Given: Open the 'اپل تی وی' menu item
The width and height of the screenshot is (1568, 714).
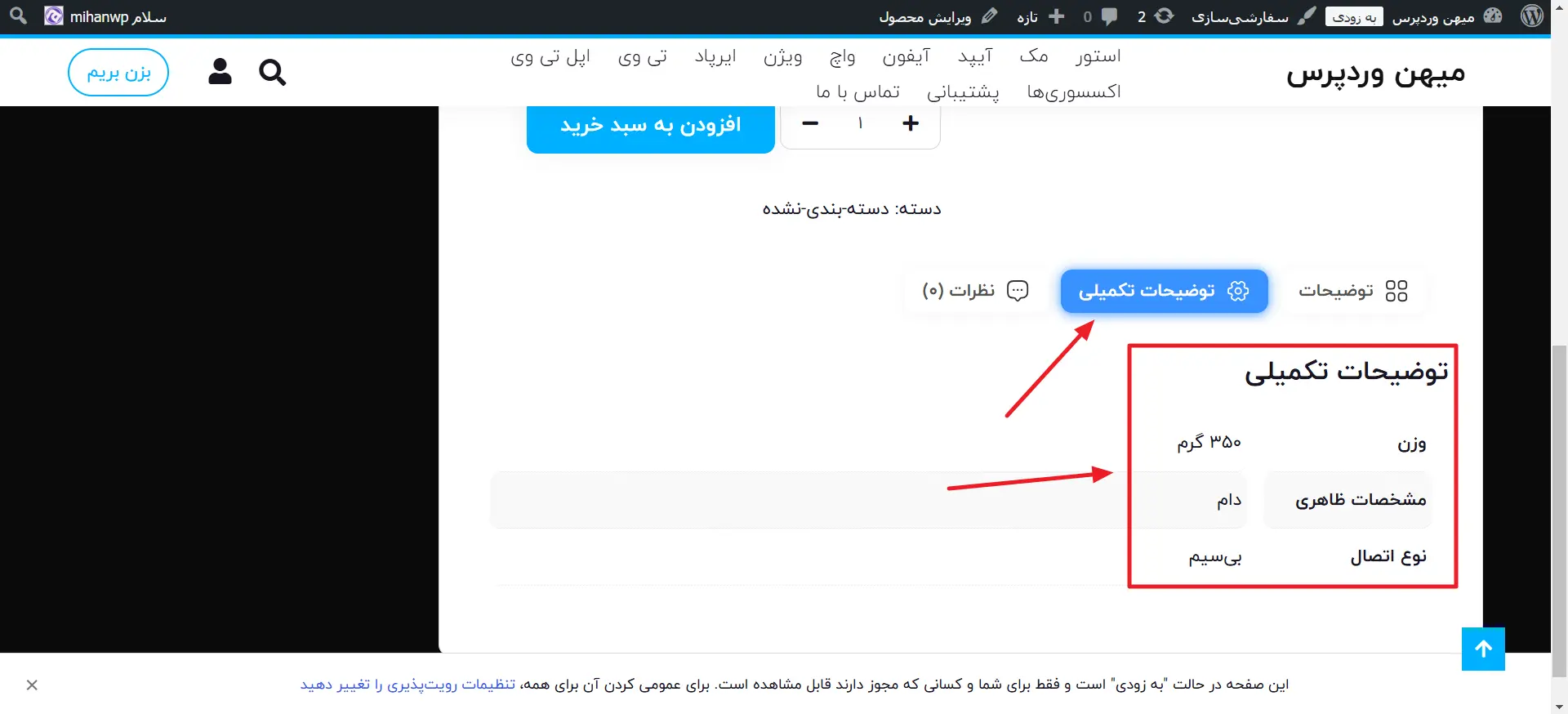Looking at the screenshot, I should coord(550,56).
